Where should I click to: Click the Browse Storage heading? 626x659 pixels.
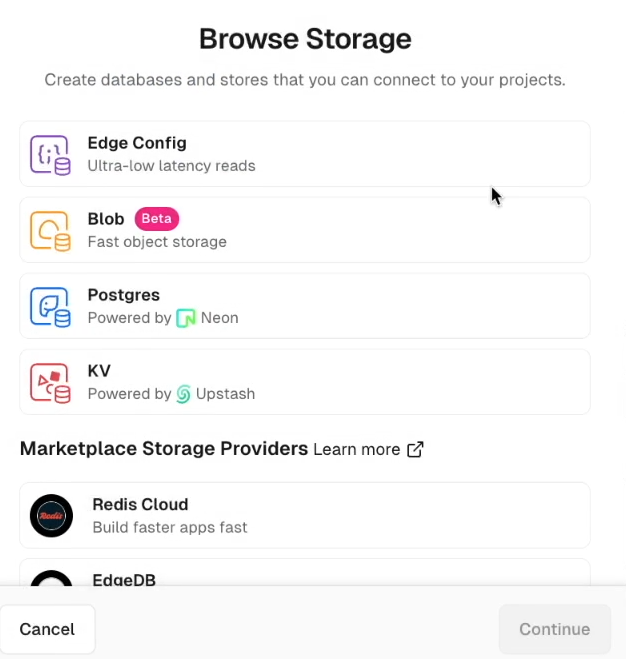305,39
